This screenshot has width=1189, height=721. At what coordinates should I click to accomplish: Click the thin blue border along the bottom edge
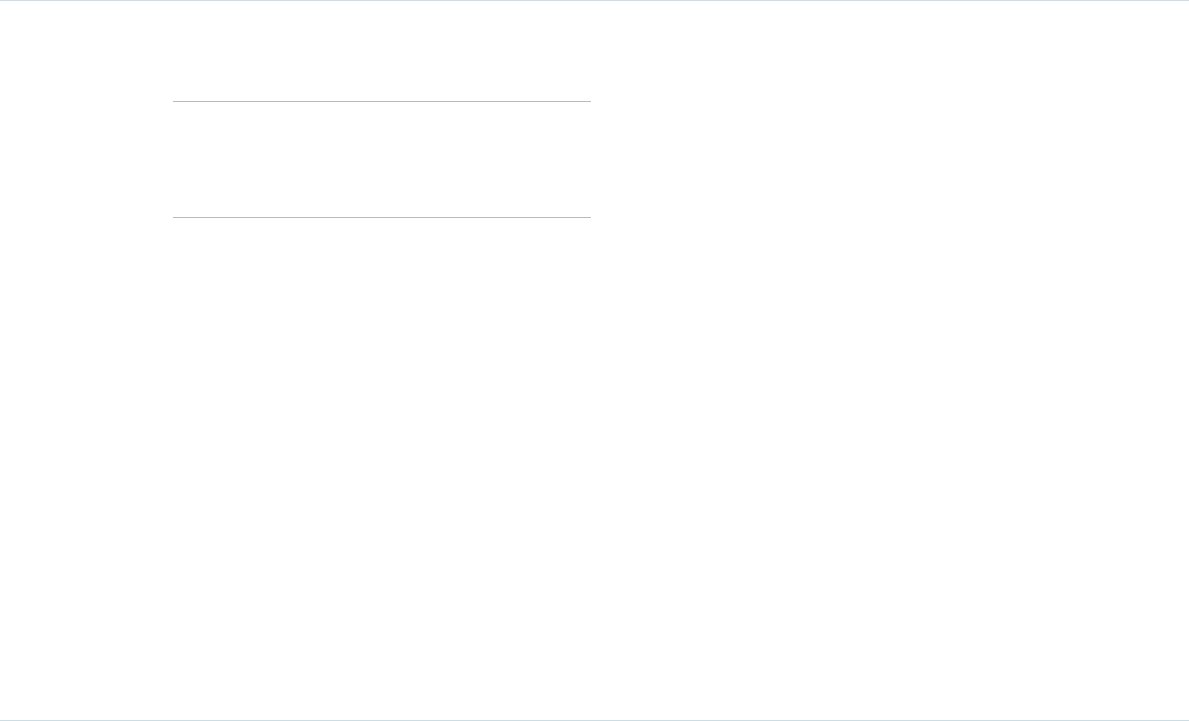pos(594,719)
